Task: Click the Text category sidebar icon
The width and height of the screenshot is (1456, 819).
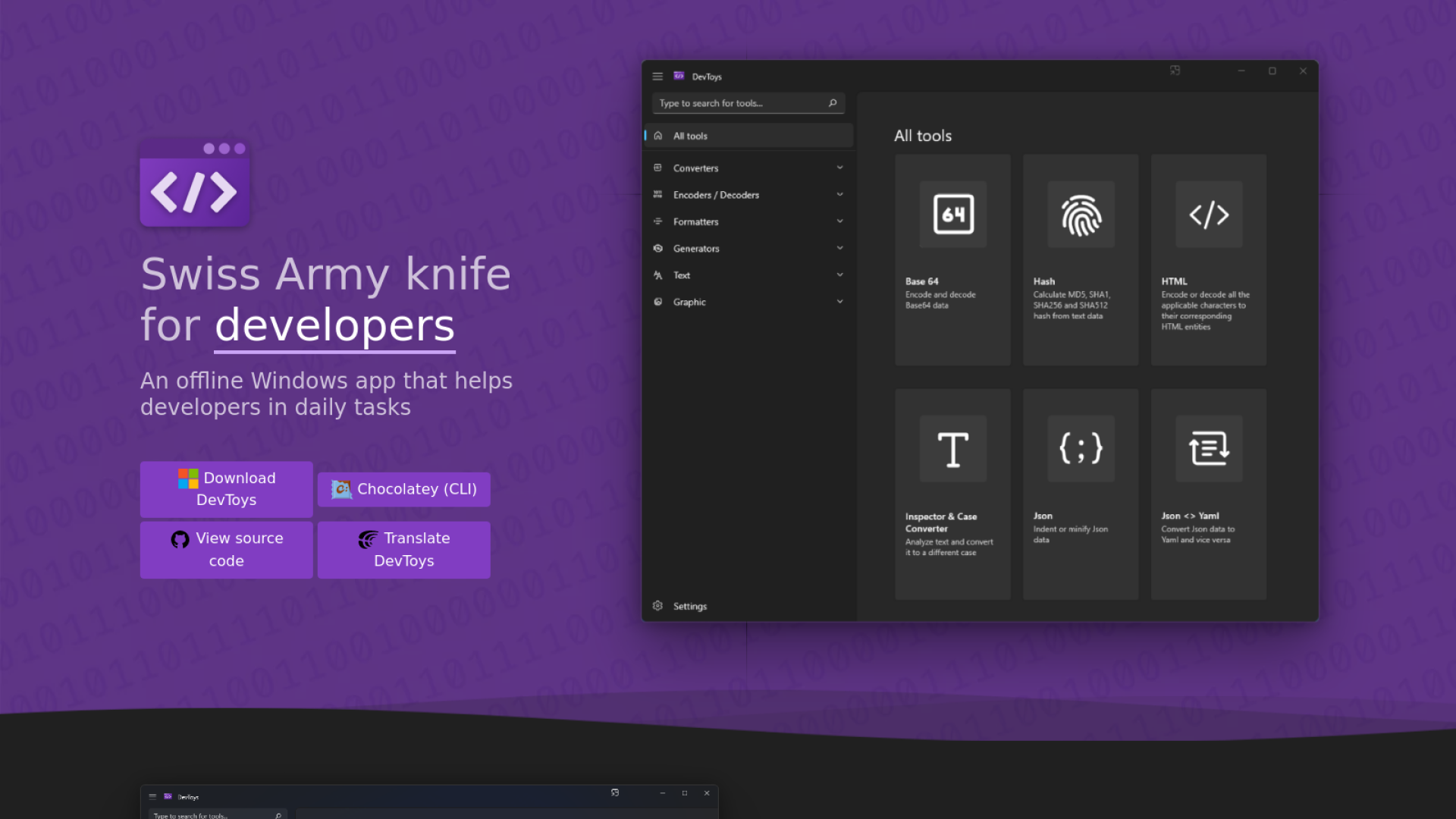Action: pyautogui.click(x=658, y=275)
